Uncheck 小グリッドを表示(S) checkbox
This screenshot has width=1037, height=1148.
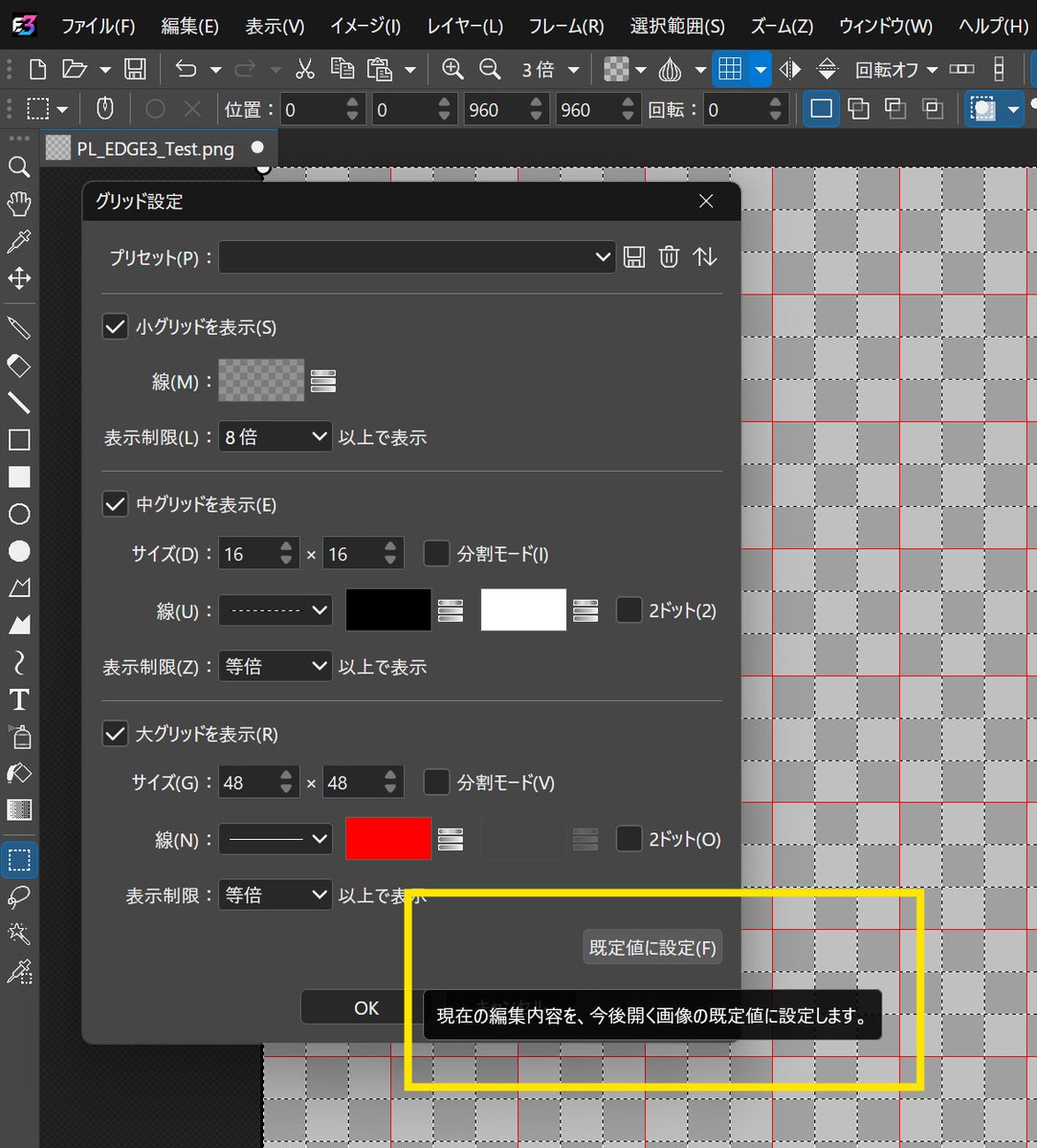point(115,326)
